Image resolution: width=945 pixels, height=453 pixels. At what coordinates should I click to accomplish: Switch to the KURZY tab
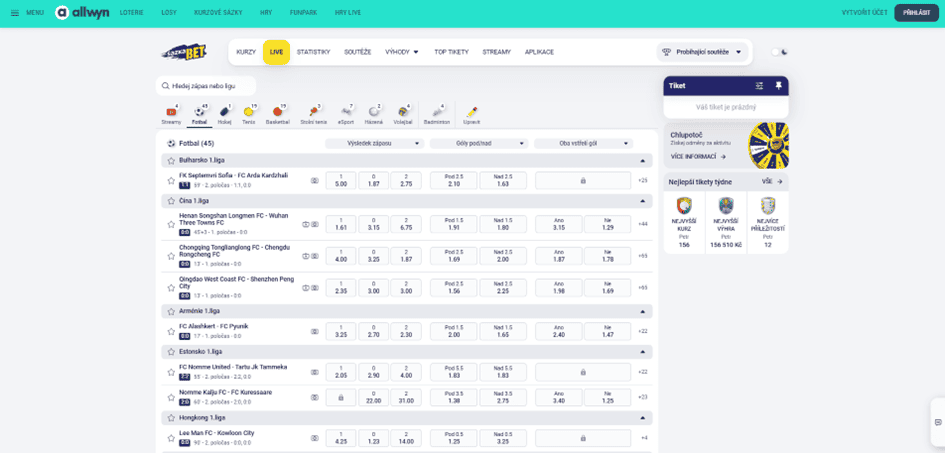246,52
